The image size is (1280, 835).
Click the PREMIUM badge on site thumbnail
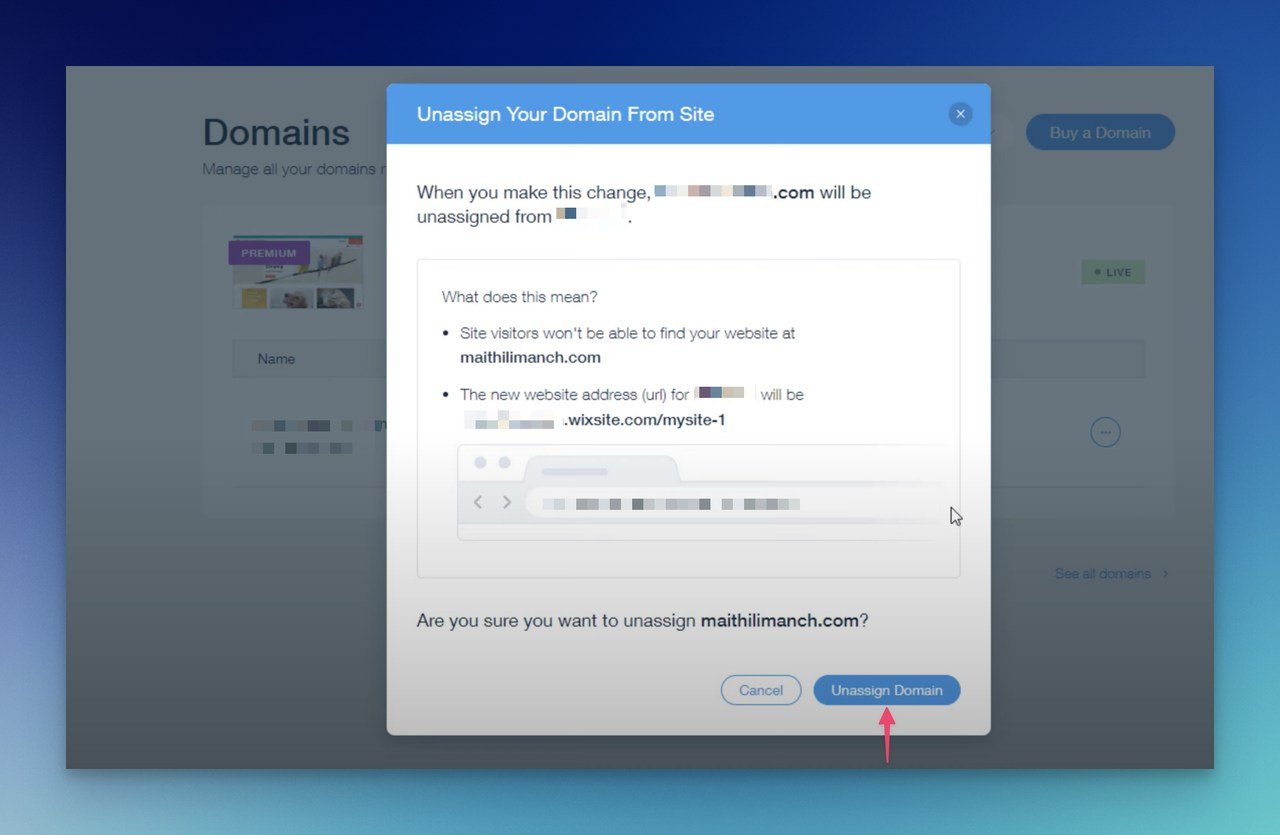coord(269,253)
